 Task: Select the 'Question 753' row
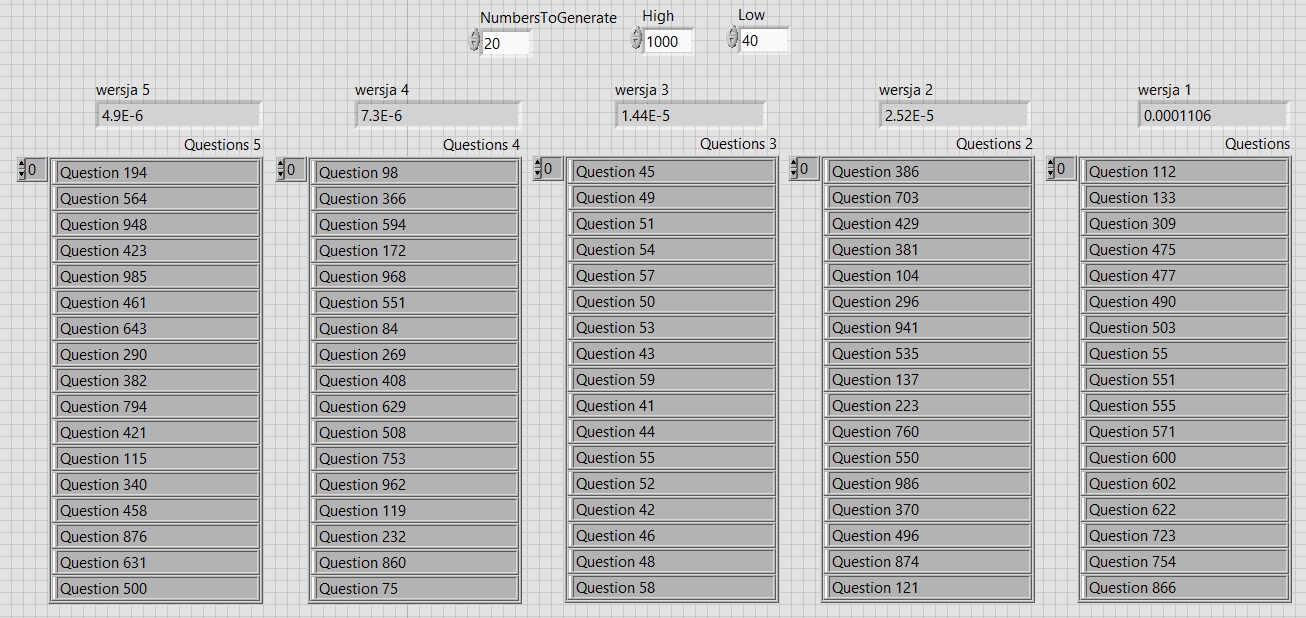tap(416, 458)
